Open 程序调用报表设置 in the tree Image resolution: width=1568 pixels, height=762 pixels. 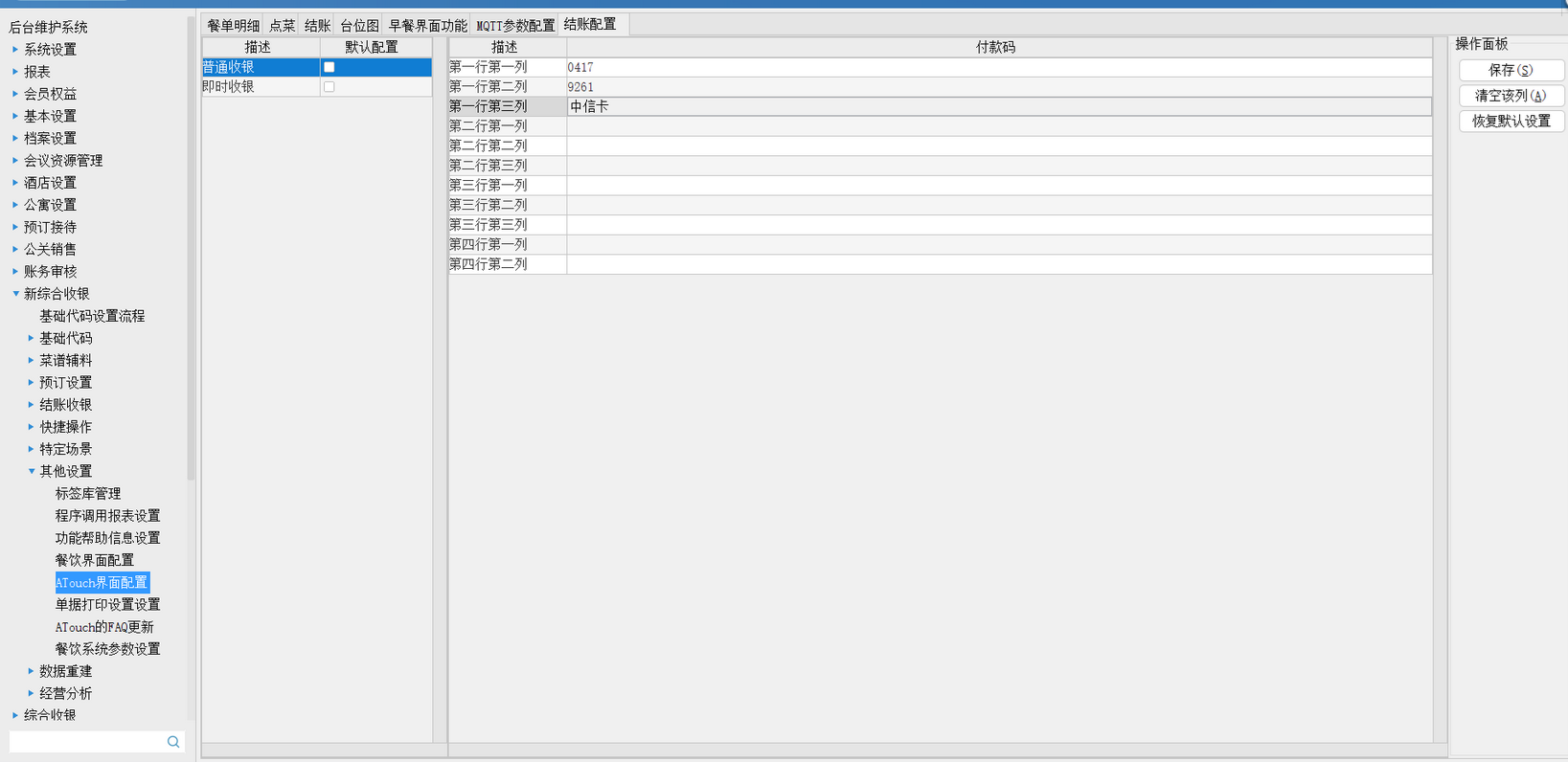pos(107,515)
